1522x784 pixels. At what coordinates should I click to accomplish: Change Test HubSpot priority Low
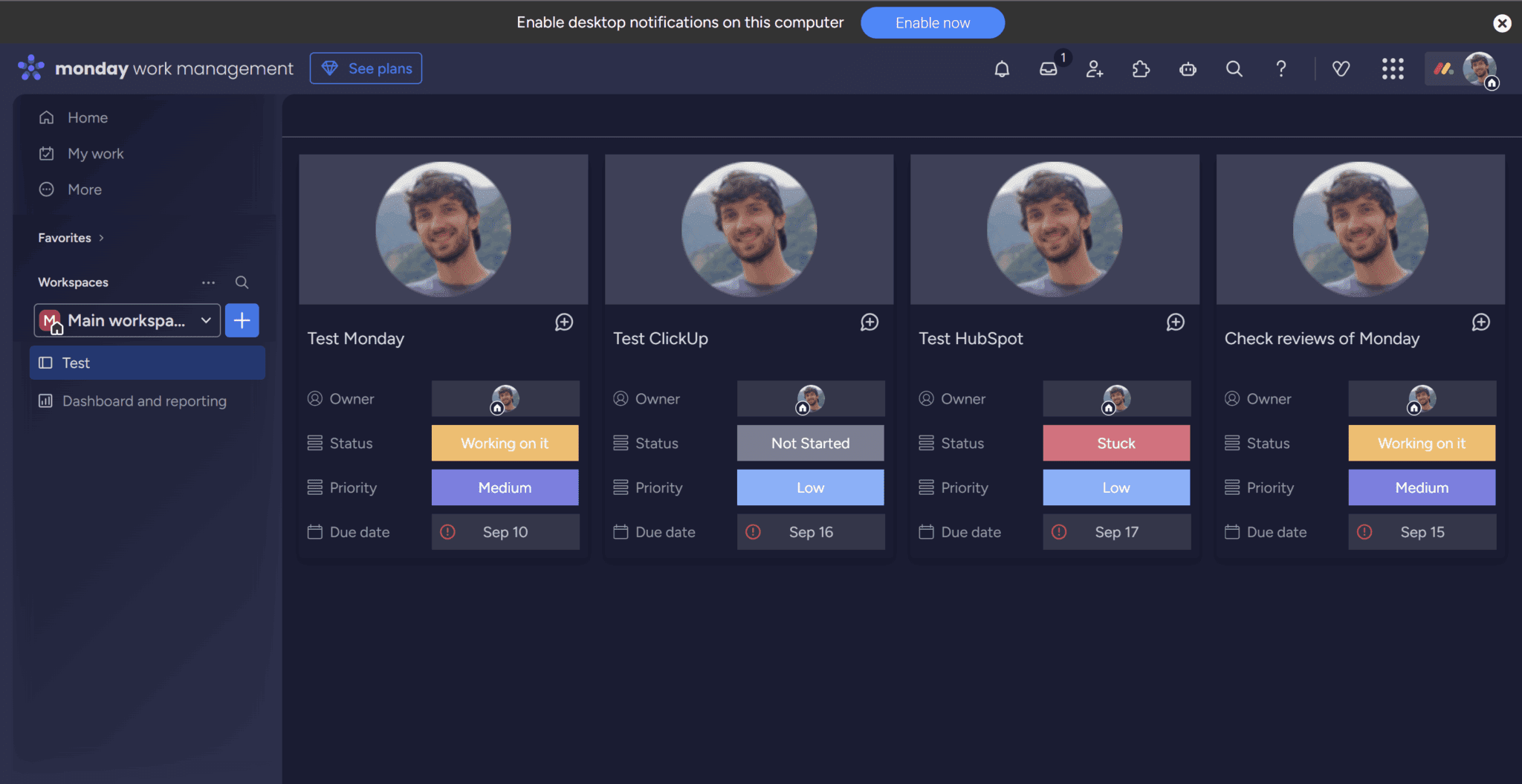point(1116,488)
